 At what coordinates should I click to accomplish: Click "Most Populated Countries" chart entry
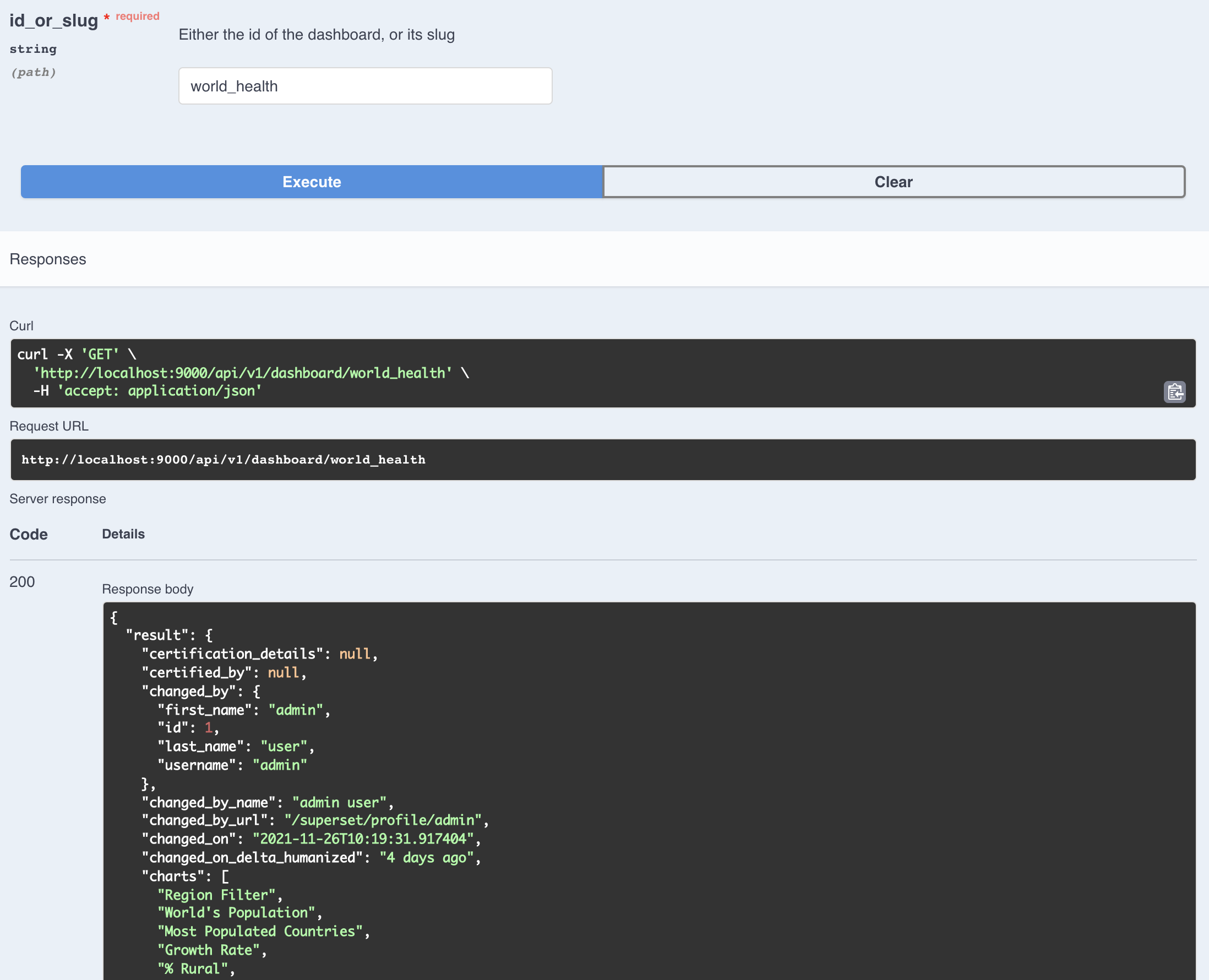click(260, 932)
